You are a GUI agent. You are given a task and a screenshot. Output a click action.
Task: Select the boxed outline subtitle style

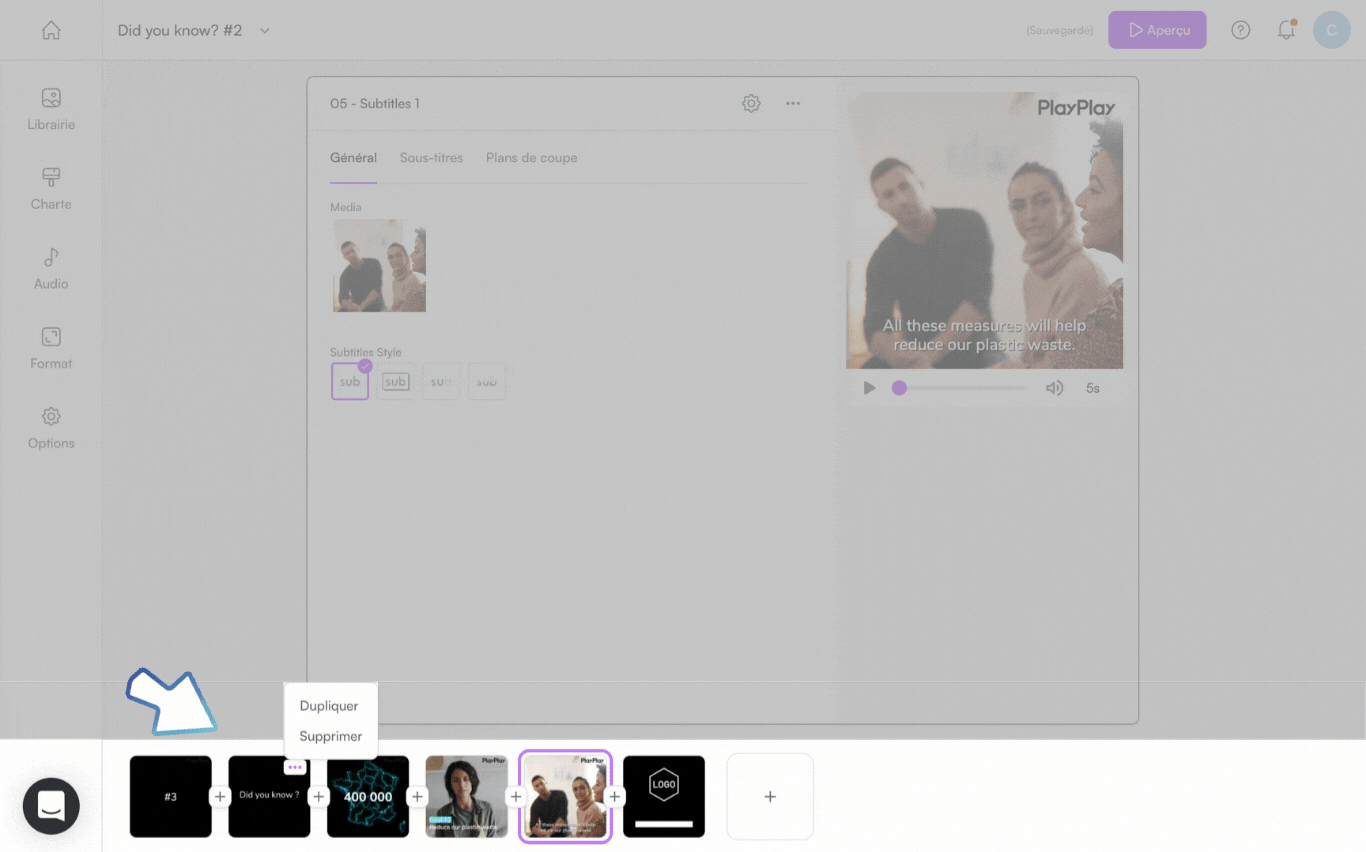click(396, 382)
